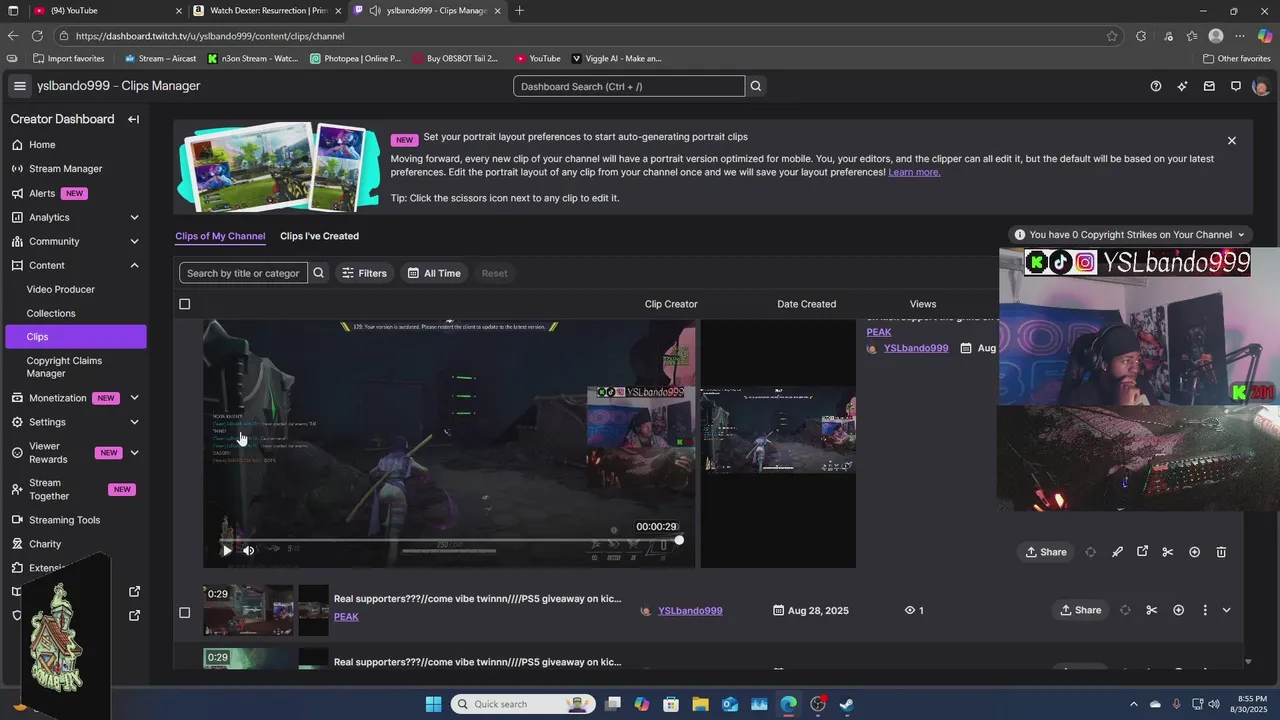Expand the Viewer Rewards sidebar section
The height and width of the screenshot is (720, 1280).
pyautogui.click(x=134, y=453)
